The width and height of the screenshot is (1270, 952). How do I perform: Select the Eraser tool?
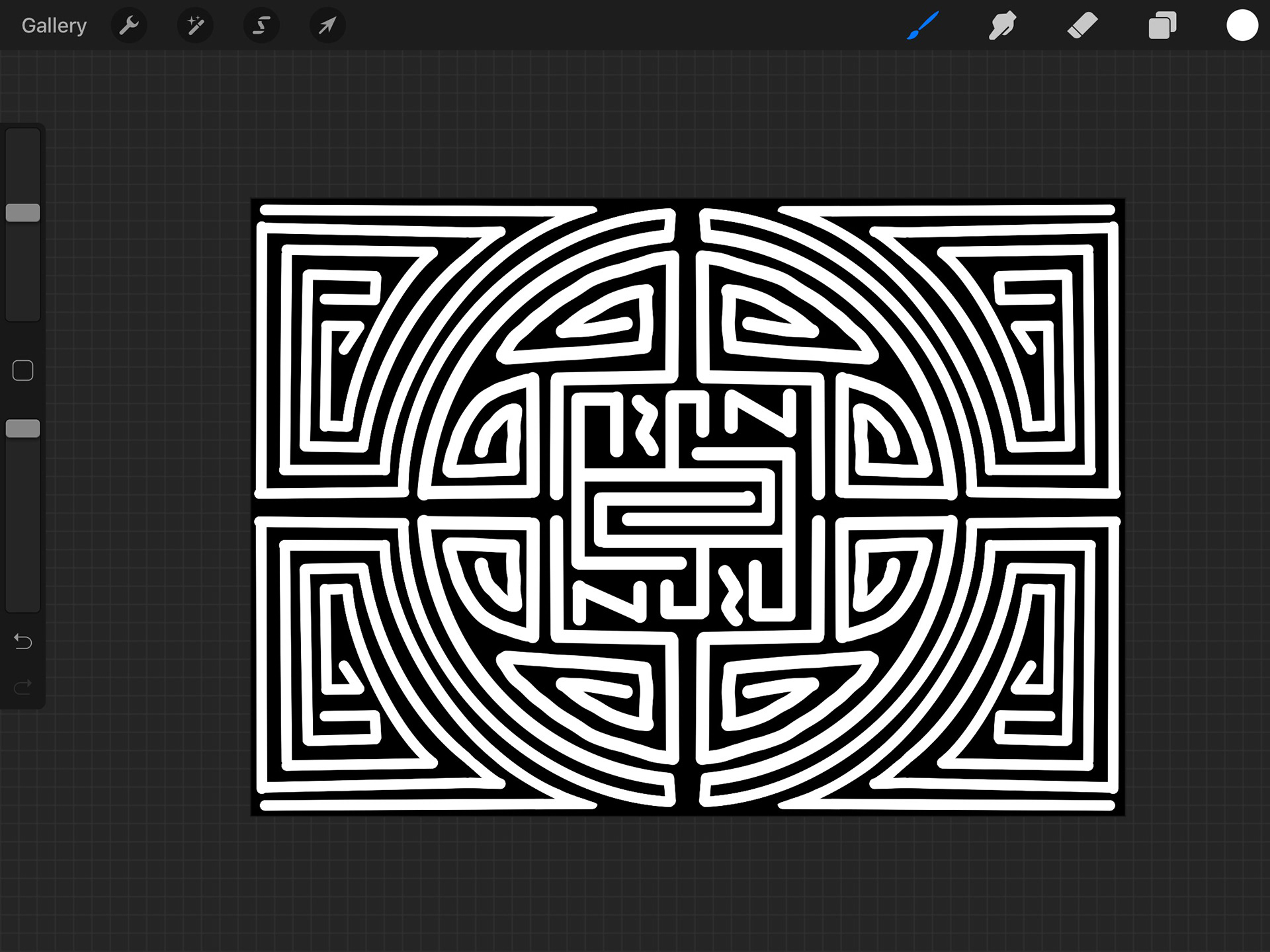point(1083,26)
